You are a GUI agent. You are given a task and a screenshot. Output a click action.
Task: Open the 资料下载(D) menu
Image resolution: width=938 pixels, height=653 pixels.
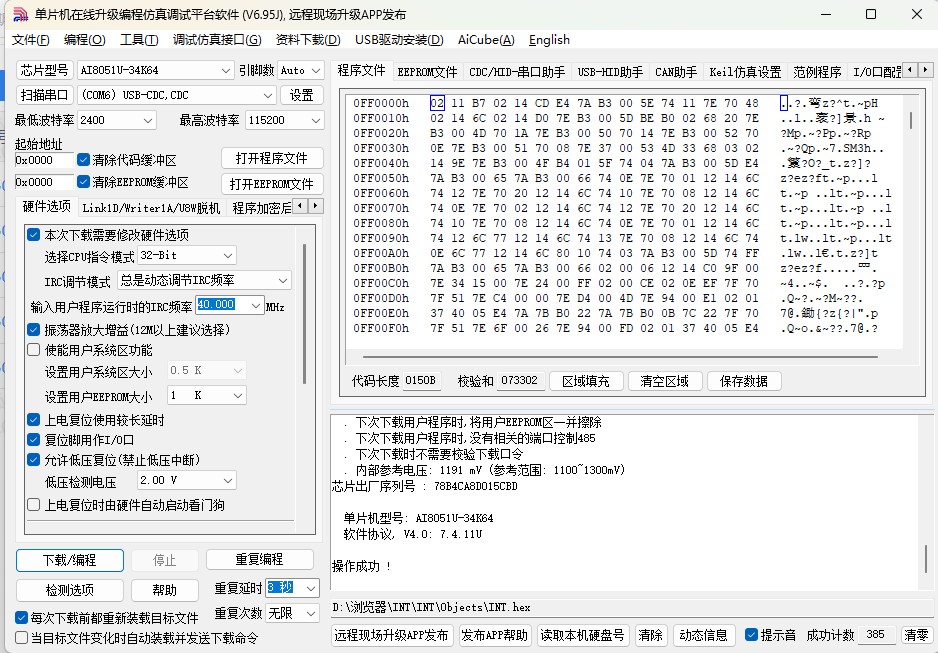coord(308,40)
